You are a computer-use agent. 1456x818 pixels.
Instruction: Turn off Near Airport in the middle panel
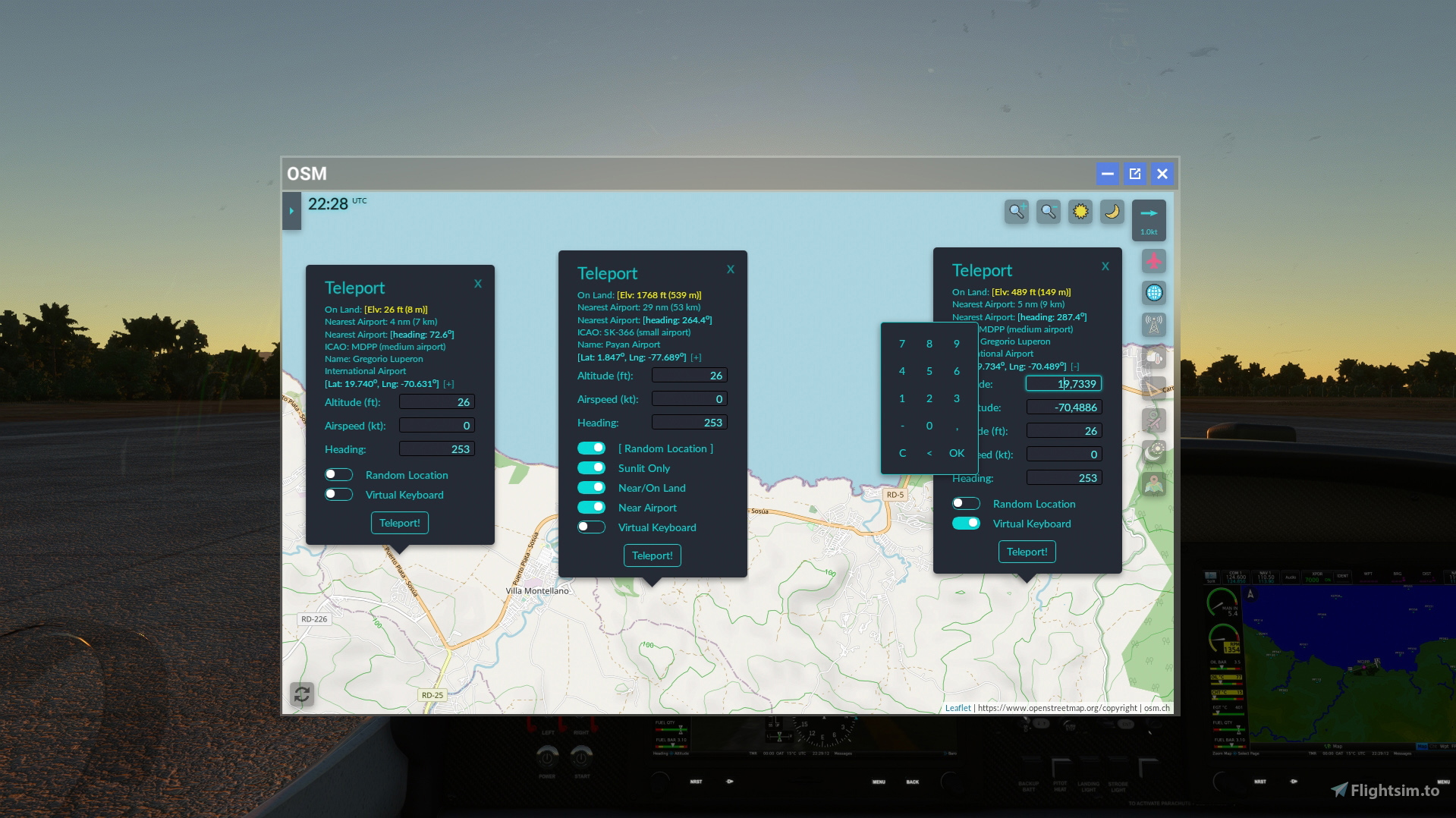[x=591, y=507]
